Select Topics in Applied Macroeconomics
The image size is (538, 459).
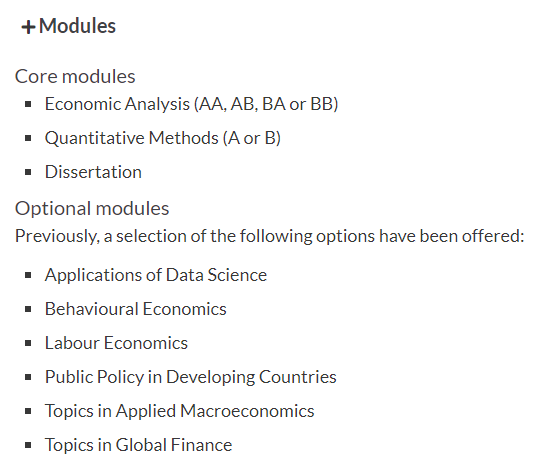click(x=179, y=411)
